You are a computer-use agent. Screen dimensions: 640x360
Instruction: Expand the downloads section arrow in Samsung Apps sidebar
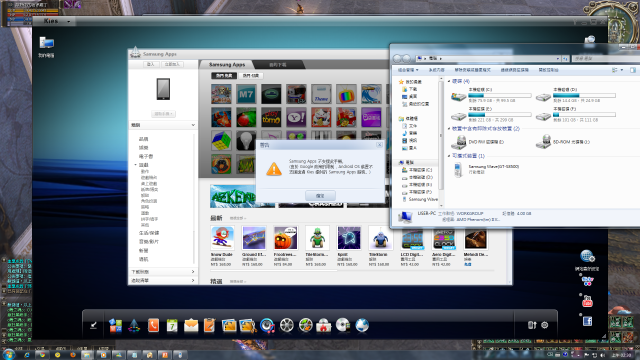193,272
